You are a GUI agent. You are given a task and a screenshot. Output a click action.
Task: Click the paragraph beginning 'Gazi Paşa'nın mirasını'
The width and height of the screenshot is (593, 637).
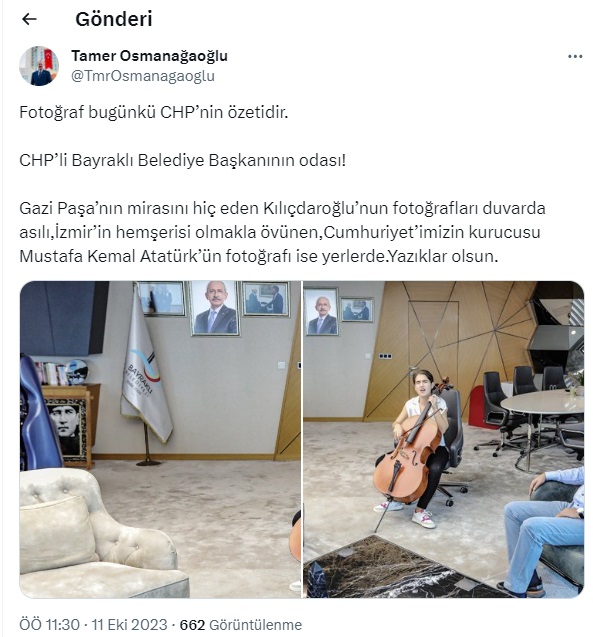(282, 232)
